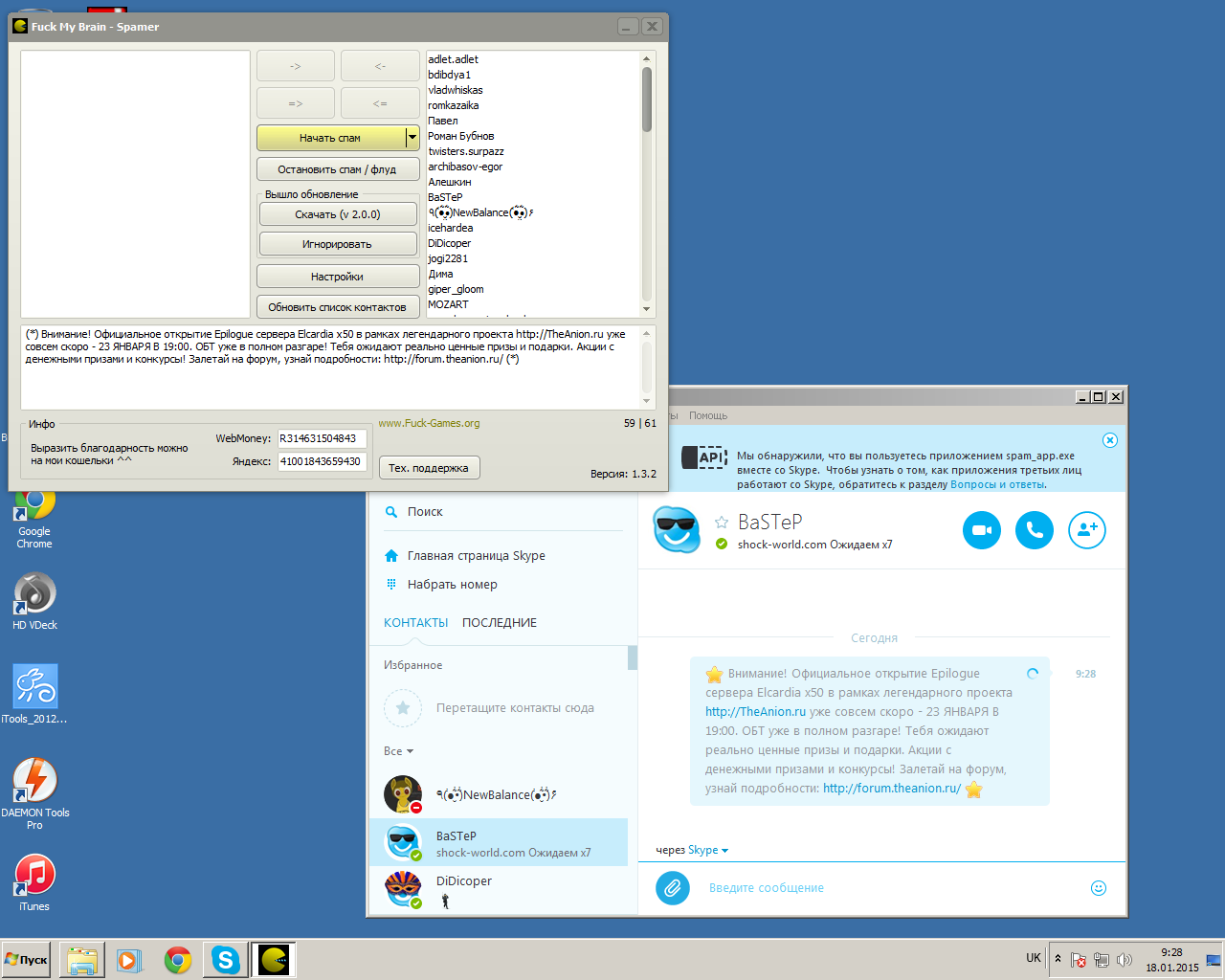
Task: Open Главная страница Skype
Action: 477,556
